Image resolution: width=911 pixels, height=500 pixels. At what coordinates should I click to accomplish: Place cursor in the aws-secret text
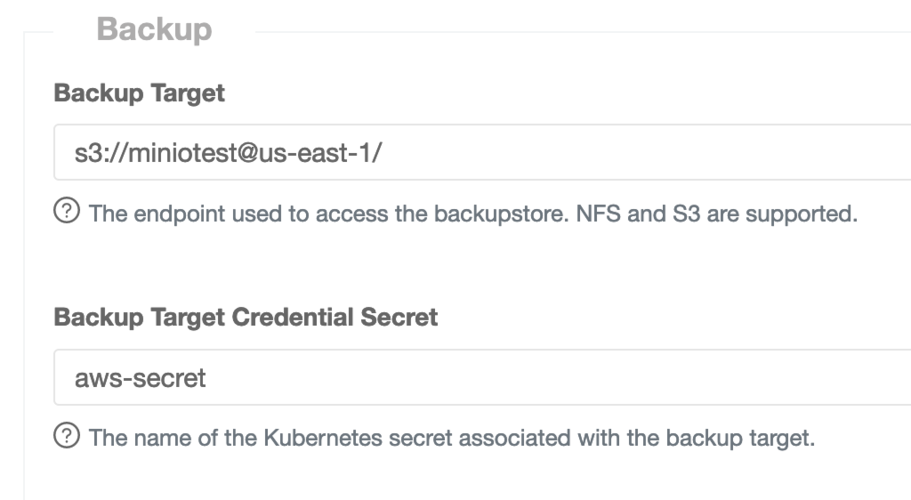[140, 379]
